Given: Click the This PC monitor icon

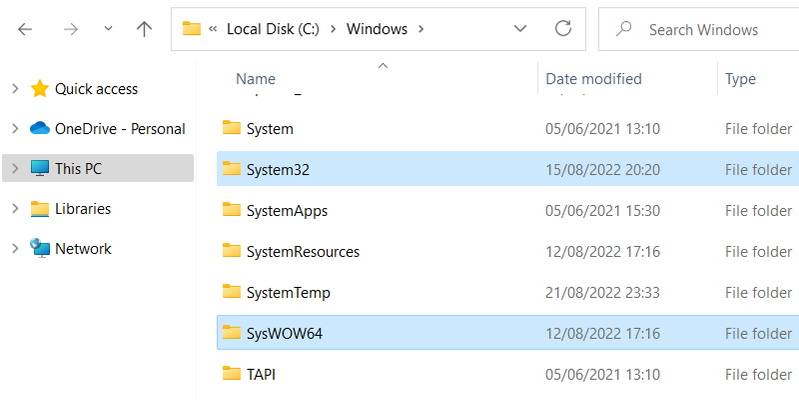Looking at the screenshot, I should pyautogui.click(x=40, y=169).
